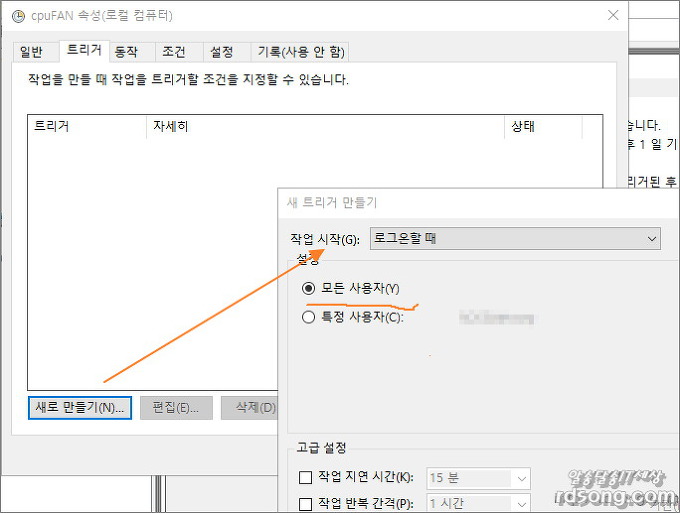The width and height of the screenshot is (680, 513).
Task: Choose the 특정 사용자 radio option
Action: [309, 318]
